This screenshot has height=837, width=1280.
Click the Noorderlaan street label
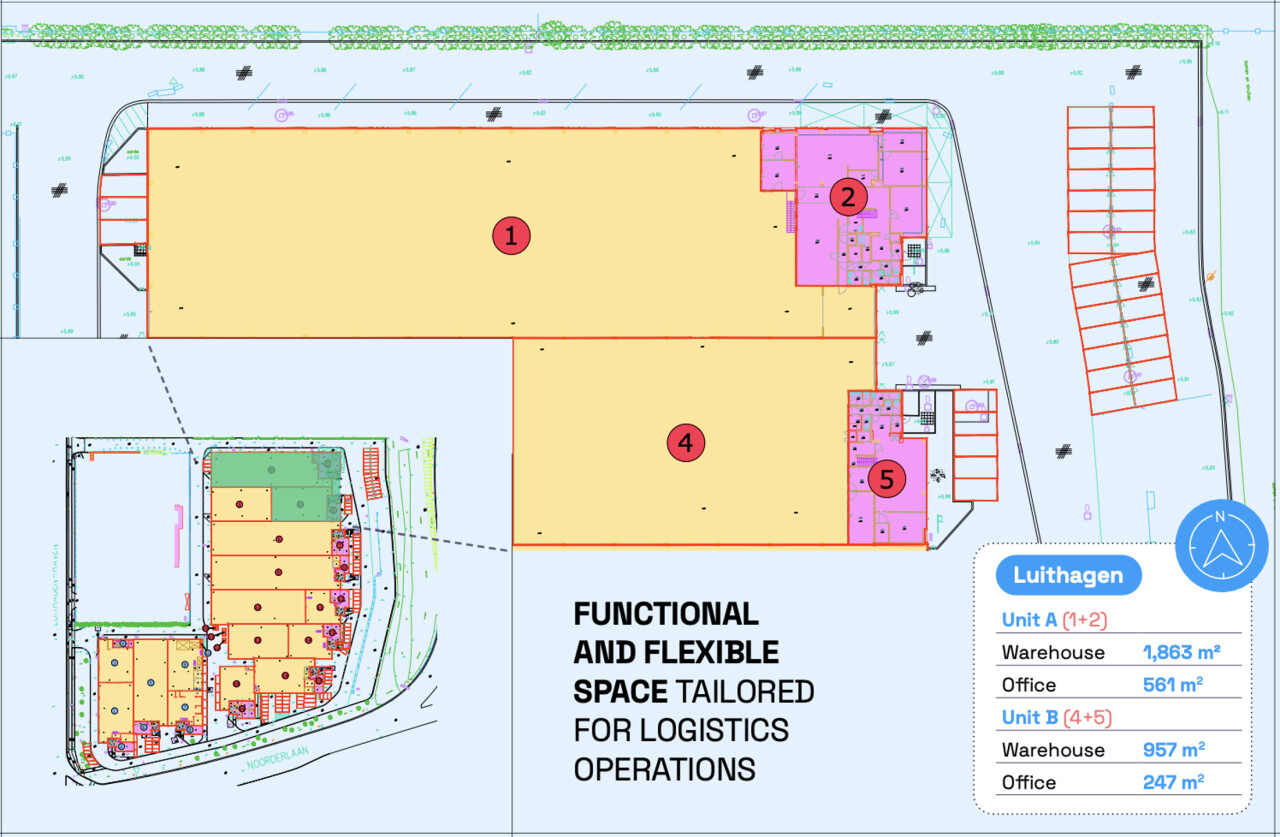pos(271,757)
